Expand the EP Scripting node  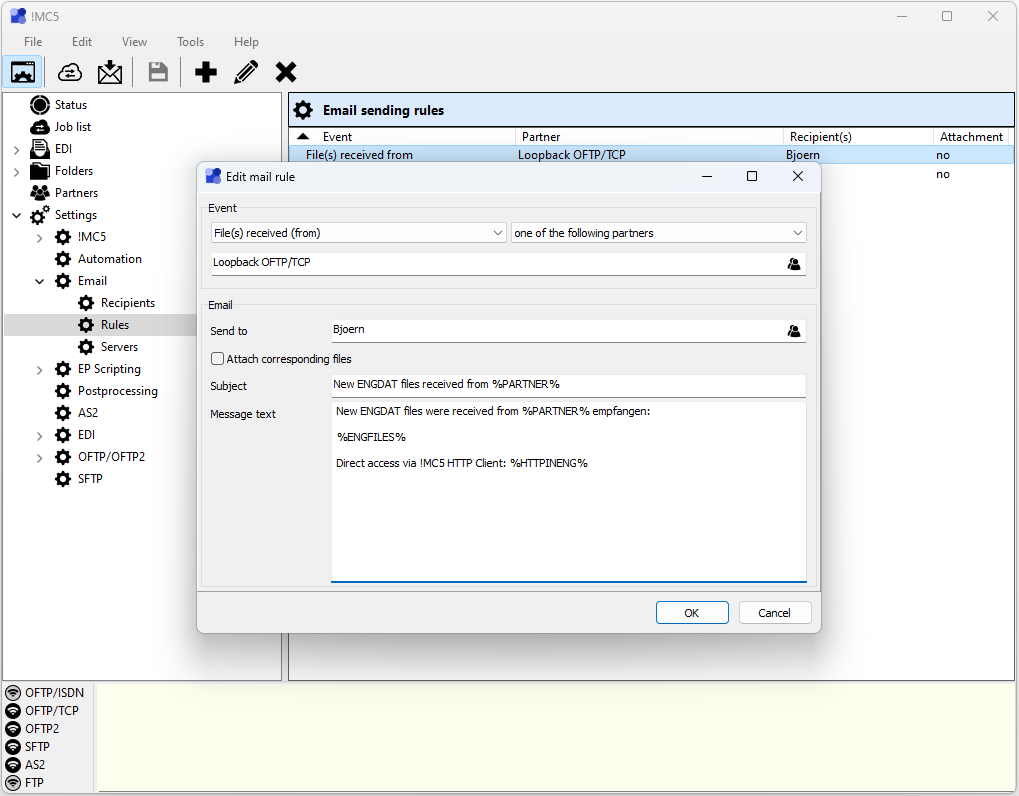tap(40, 370)
